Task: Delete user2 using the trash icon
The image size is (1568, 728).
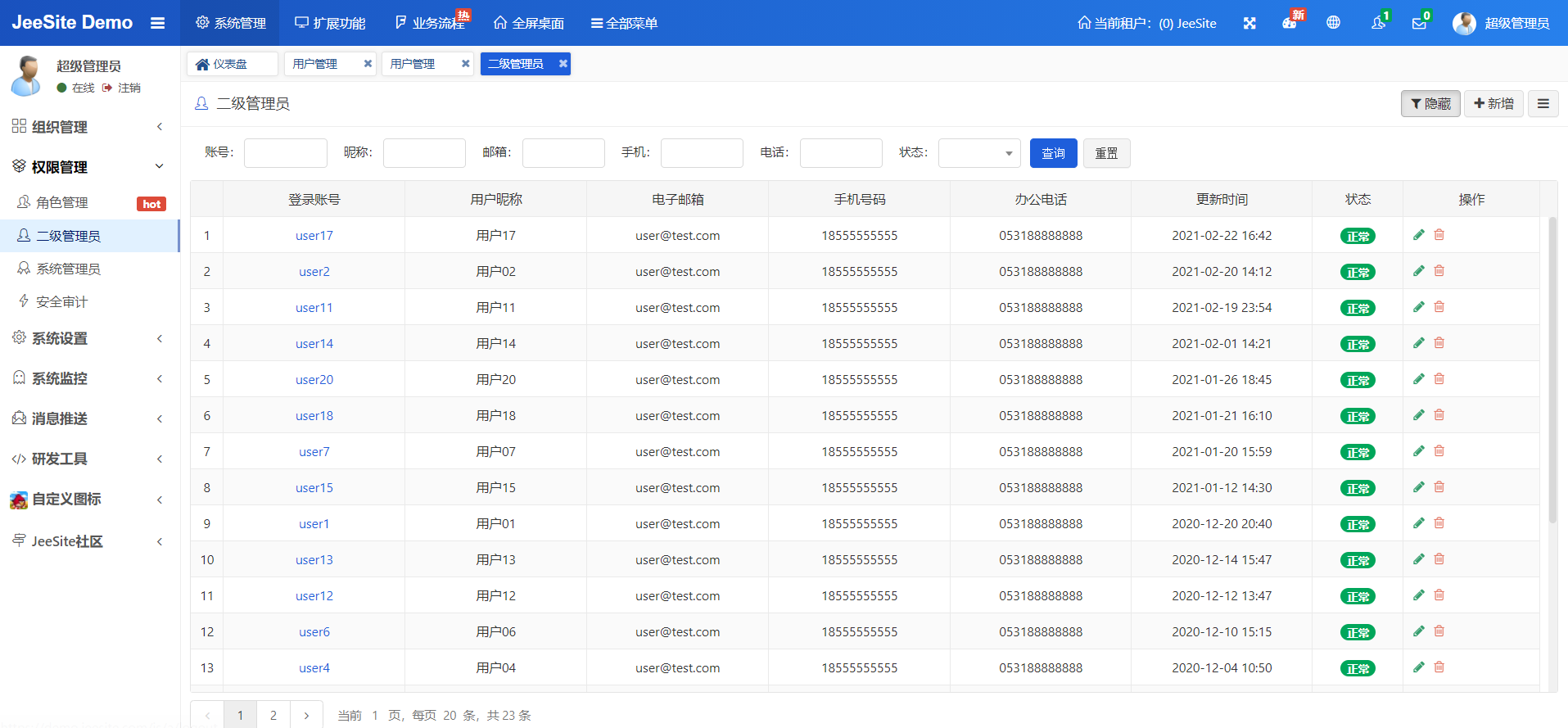Action: coord(1439,271)
